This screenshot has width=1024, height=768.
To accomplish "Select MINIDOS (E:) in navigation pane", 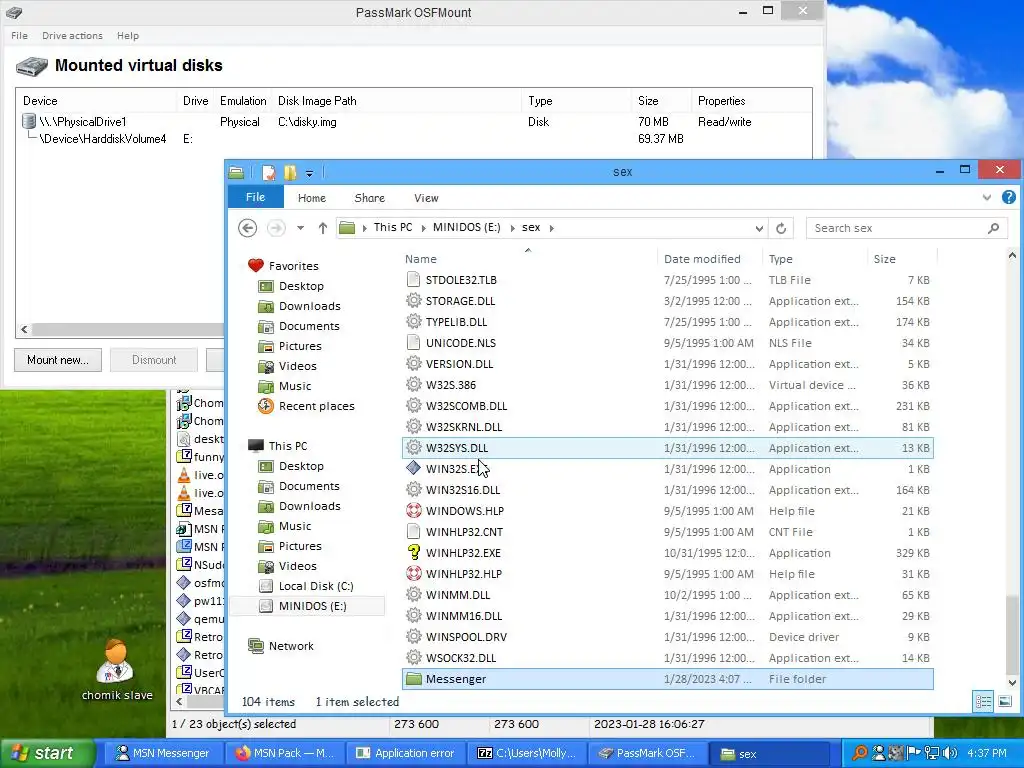I will point(308,606).
